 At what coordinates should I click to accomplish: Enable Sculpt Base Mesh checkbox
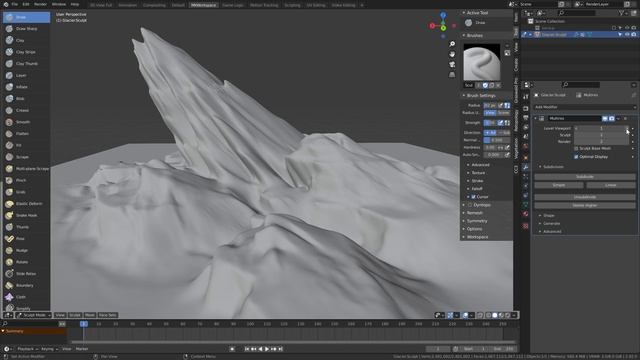pyautogui.click(x=576, y=149)
